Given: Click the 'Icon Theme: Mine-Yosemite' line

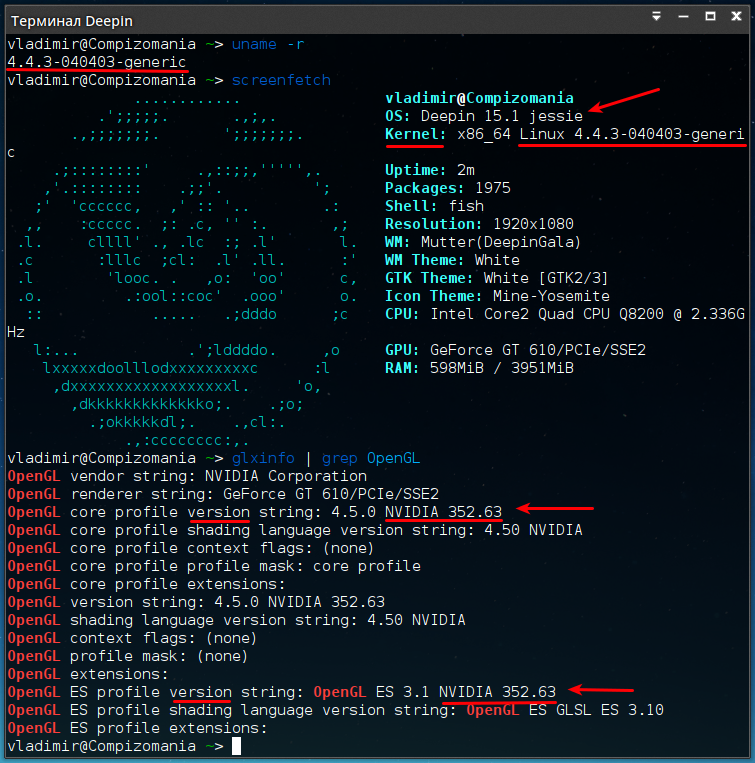Looking at the screenshot, I should 497,296.
